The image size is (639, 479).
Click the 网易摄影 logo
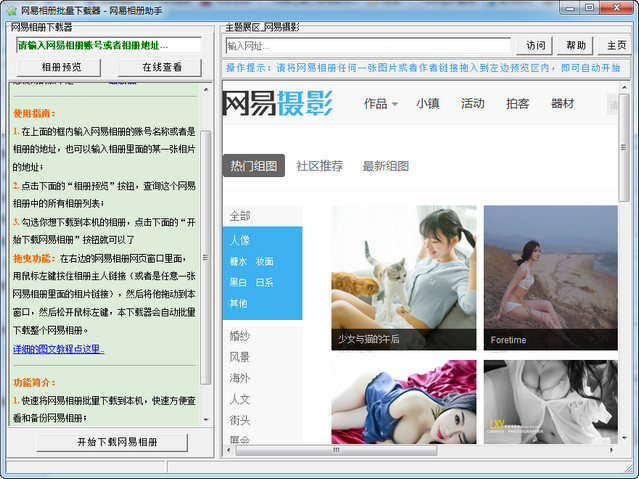point(277,103)
